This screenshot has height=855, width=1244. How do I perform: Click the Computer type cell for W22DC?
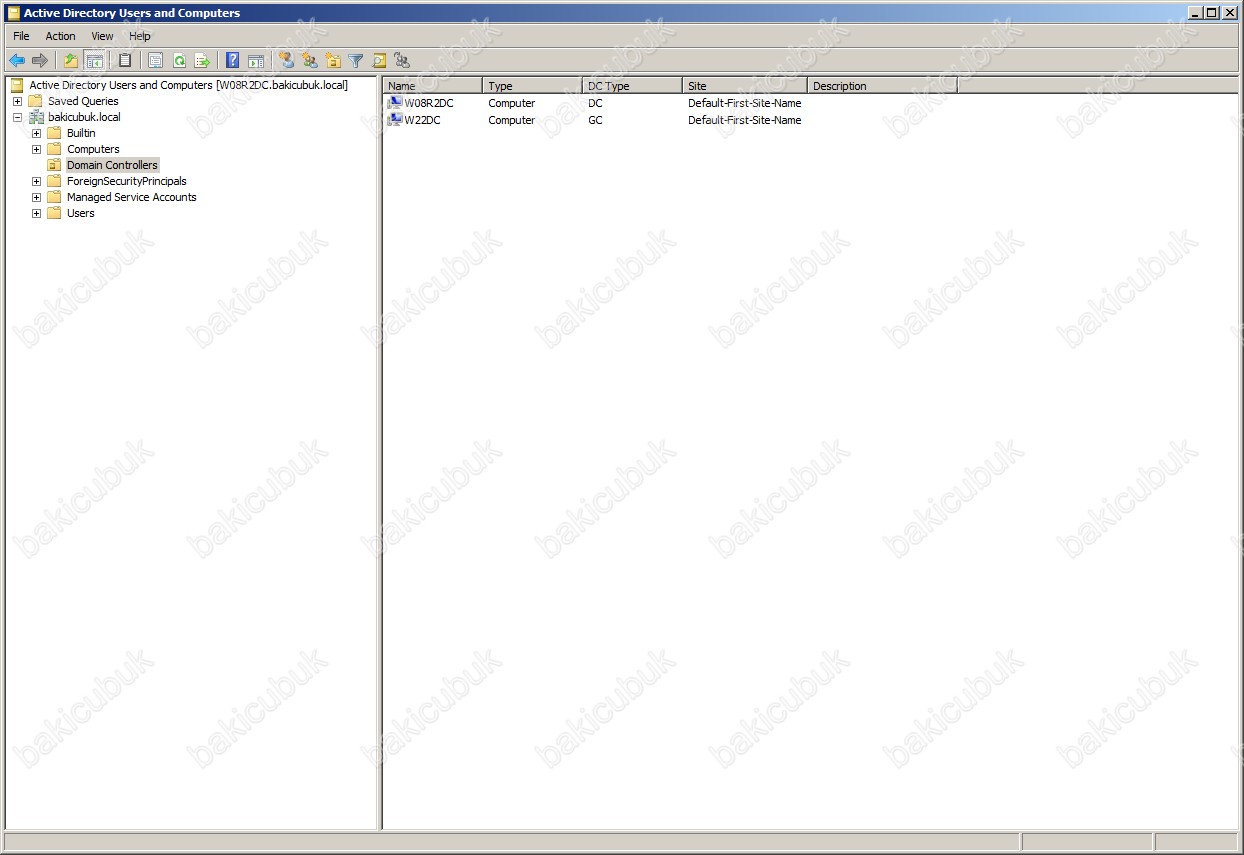512,120
